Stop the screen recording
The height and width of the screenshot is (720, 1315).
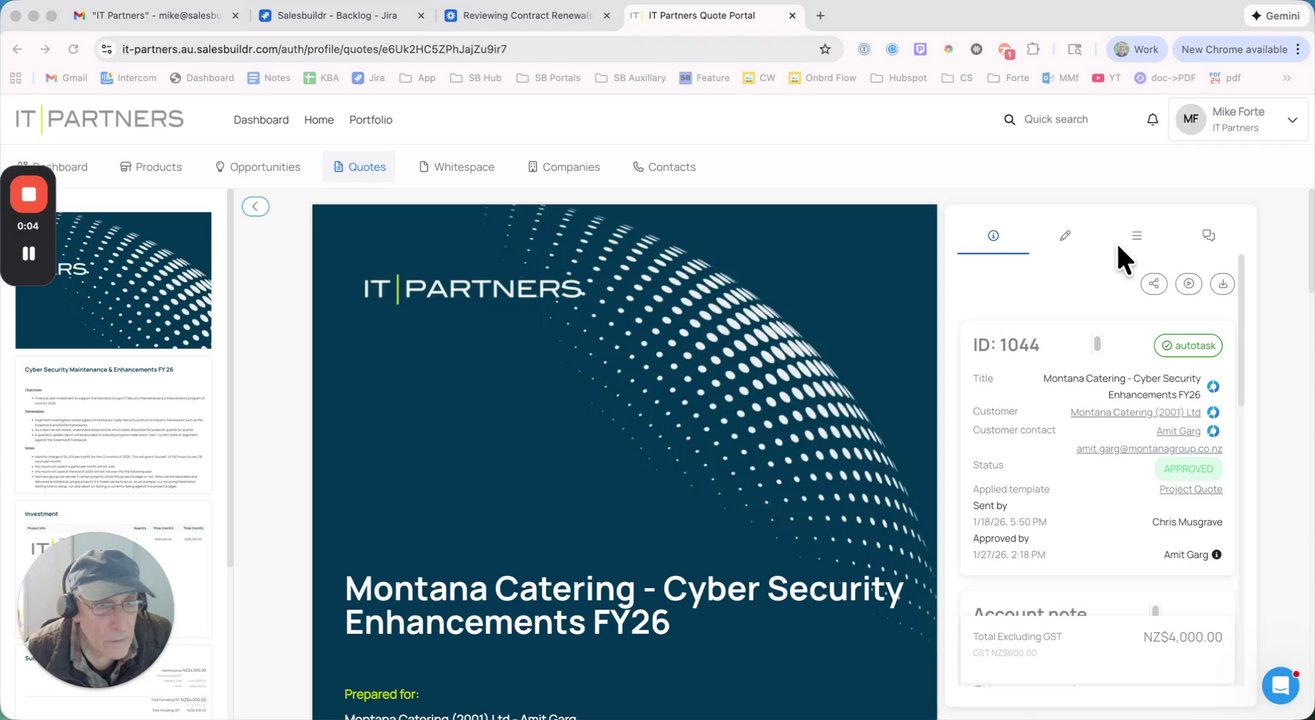[29, 195]
